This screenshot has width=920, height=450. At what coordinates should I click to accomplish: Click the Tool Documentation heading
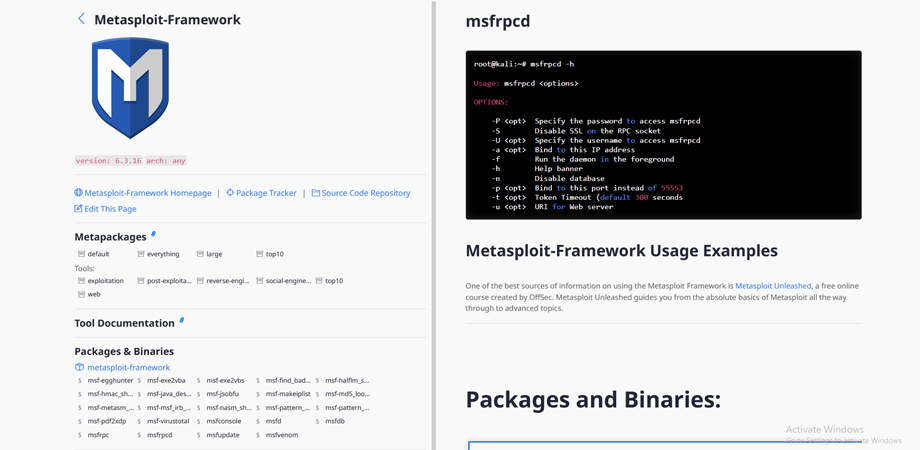click(x=124, y=323)
